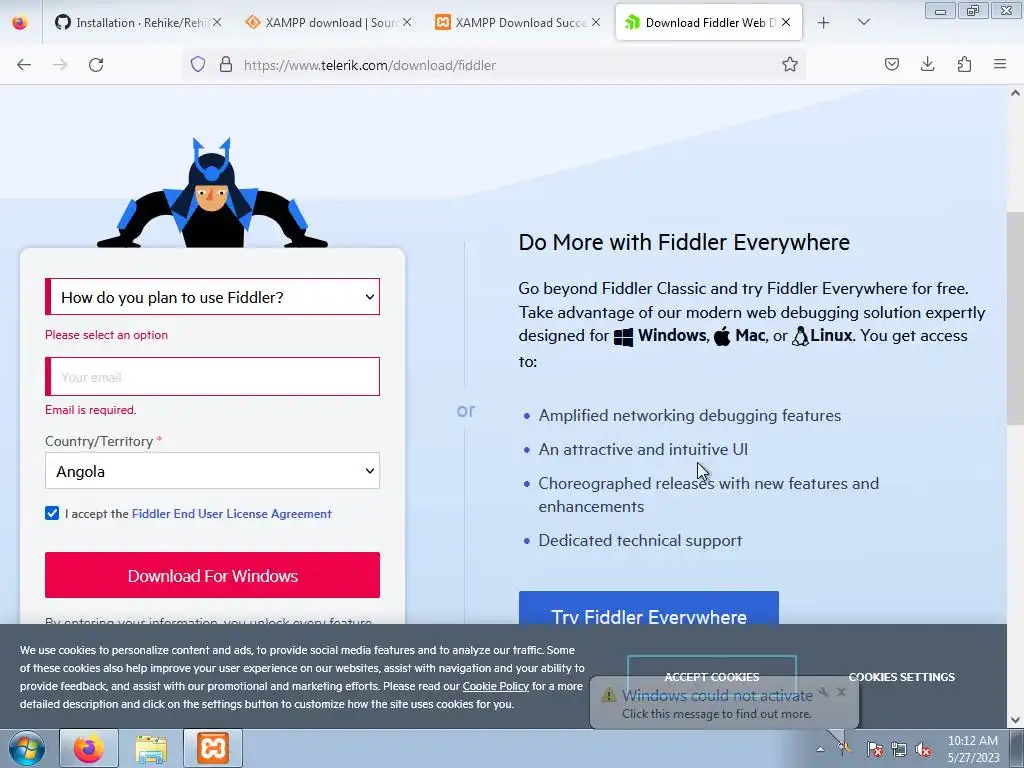Image resolution: width=1024 pixels, height=768 pixels.
Task: Open Action Center flag icon
Action: (x=874, y=749)
